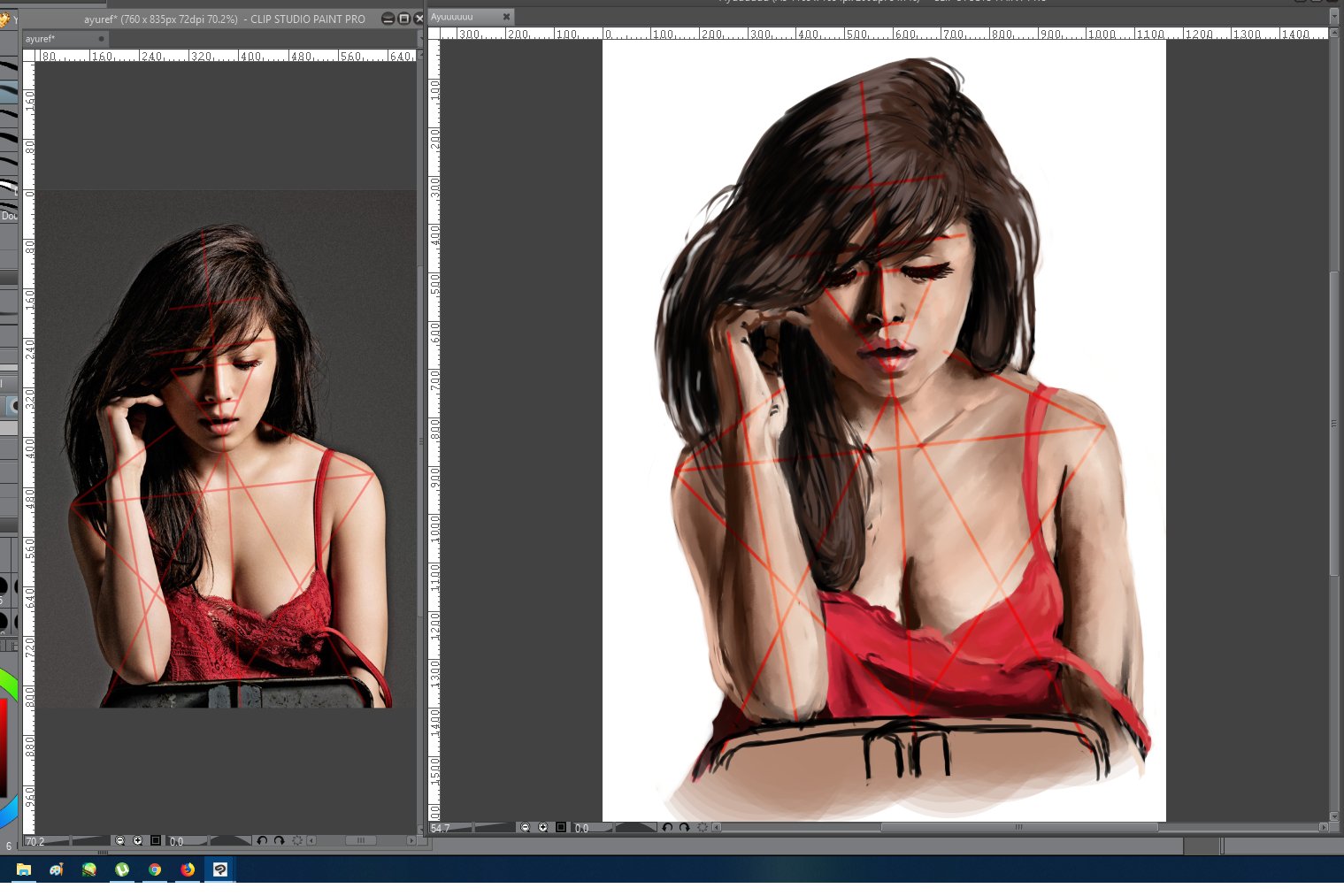Click the reference photo in ayuref window
1344x896 pixels.
pos(226,448)
